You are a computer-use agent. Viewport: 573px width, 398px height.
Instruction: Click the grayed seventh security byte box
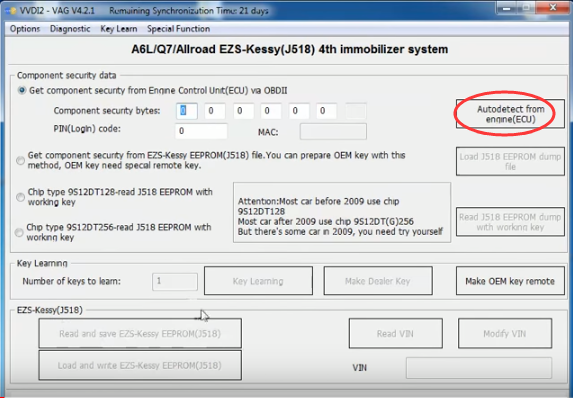pyautogui.click(x=356, y=111)
